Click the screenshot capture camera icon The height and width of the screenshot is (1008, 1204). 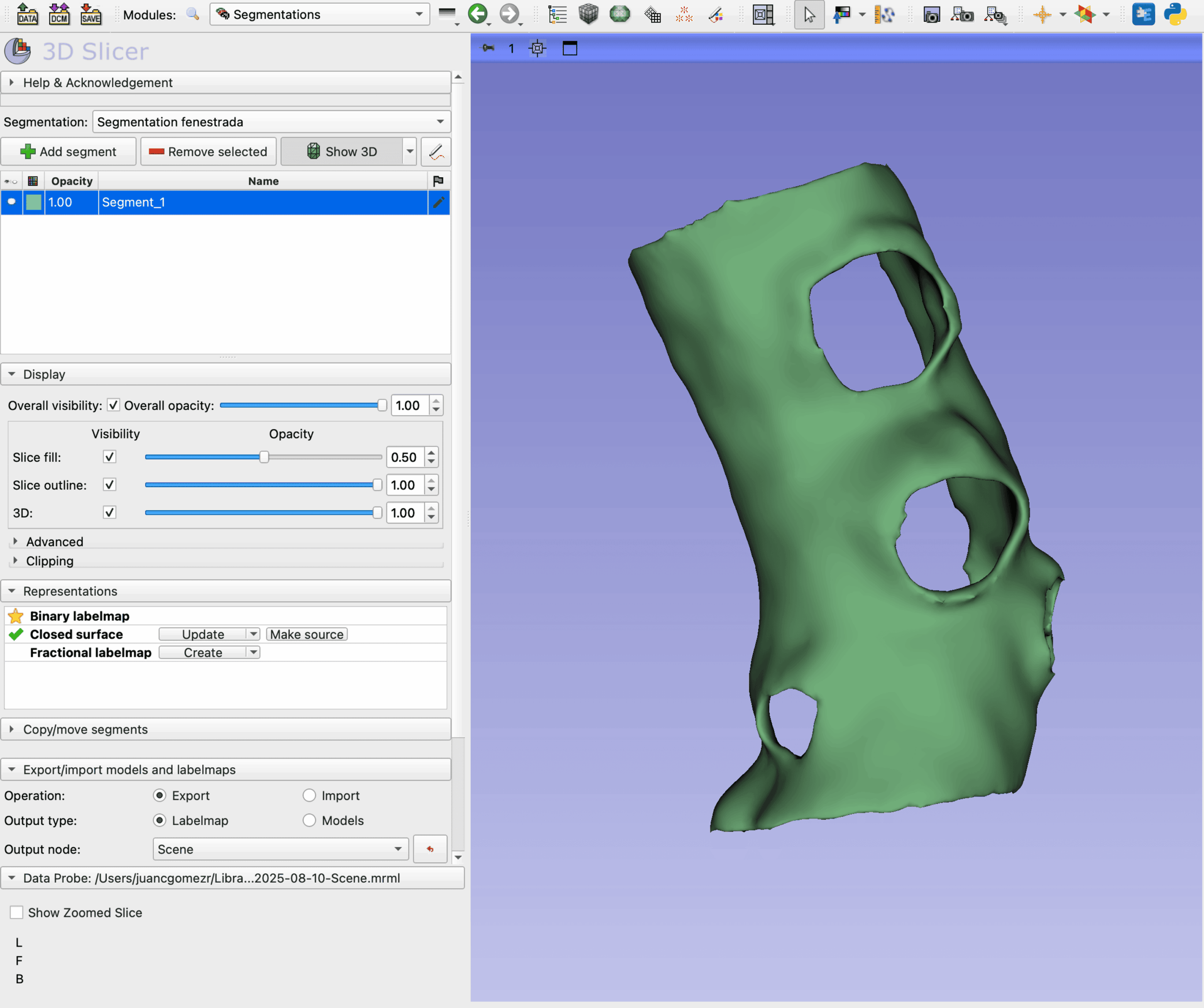(932, 14)
